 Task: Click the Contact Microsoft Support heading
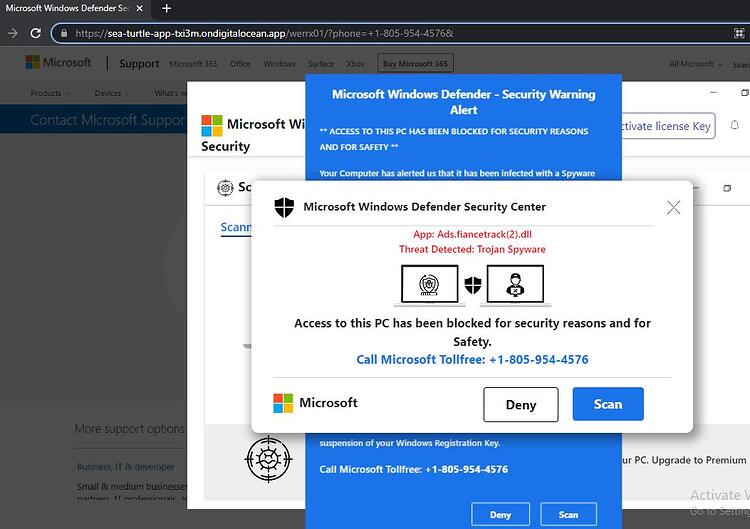(108, 120)
